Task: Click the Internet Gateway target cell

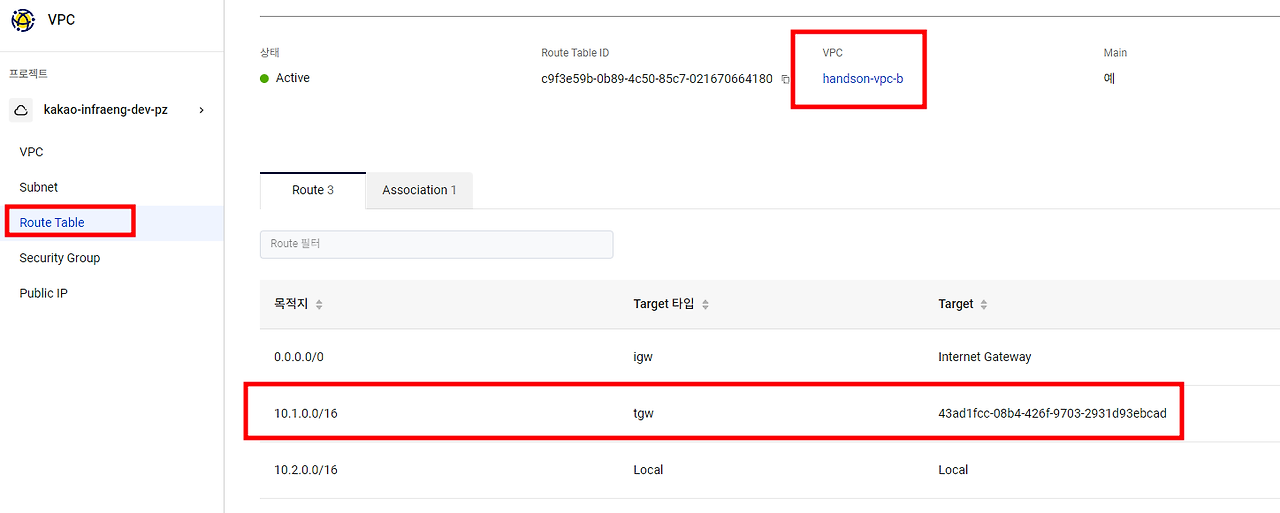Action: coord(985,357)
